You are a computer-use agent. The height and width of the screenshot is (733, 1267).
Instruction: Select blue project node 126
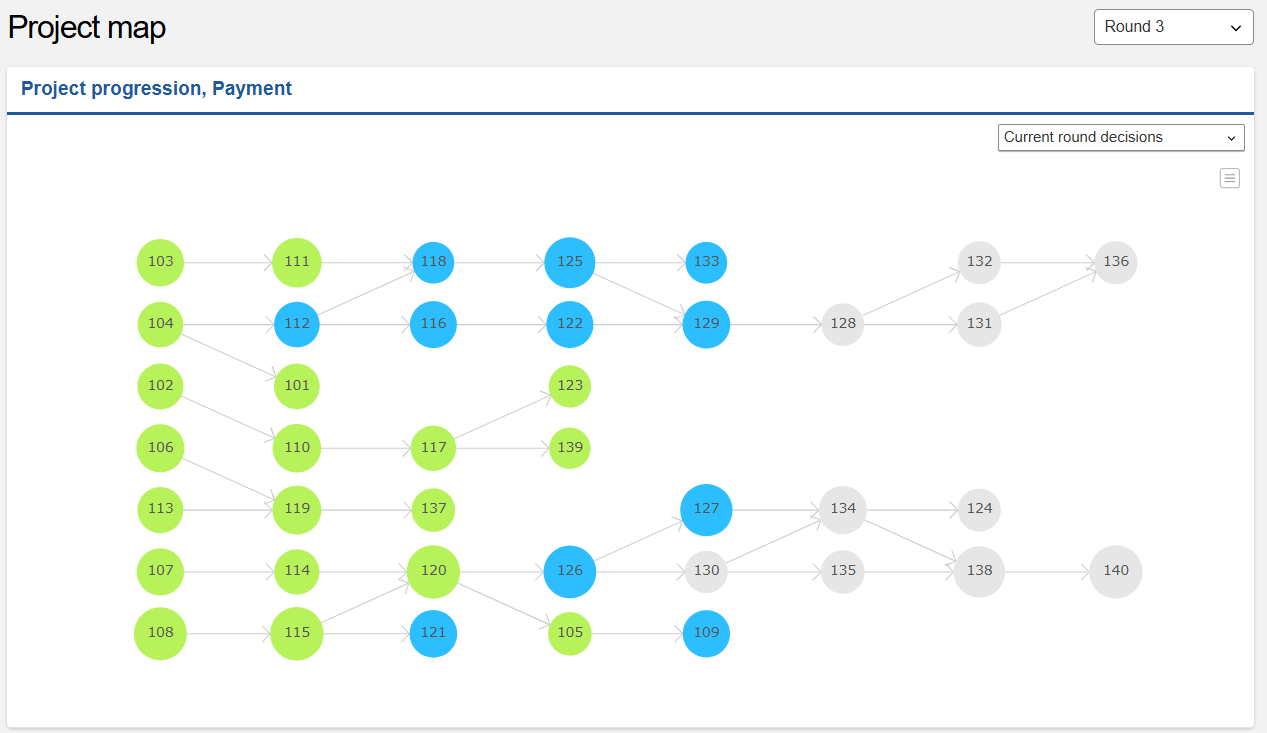(x=570, y=571)
